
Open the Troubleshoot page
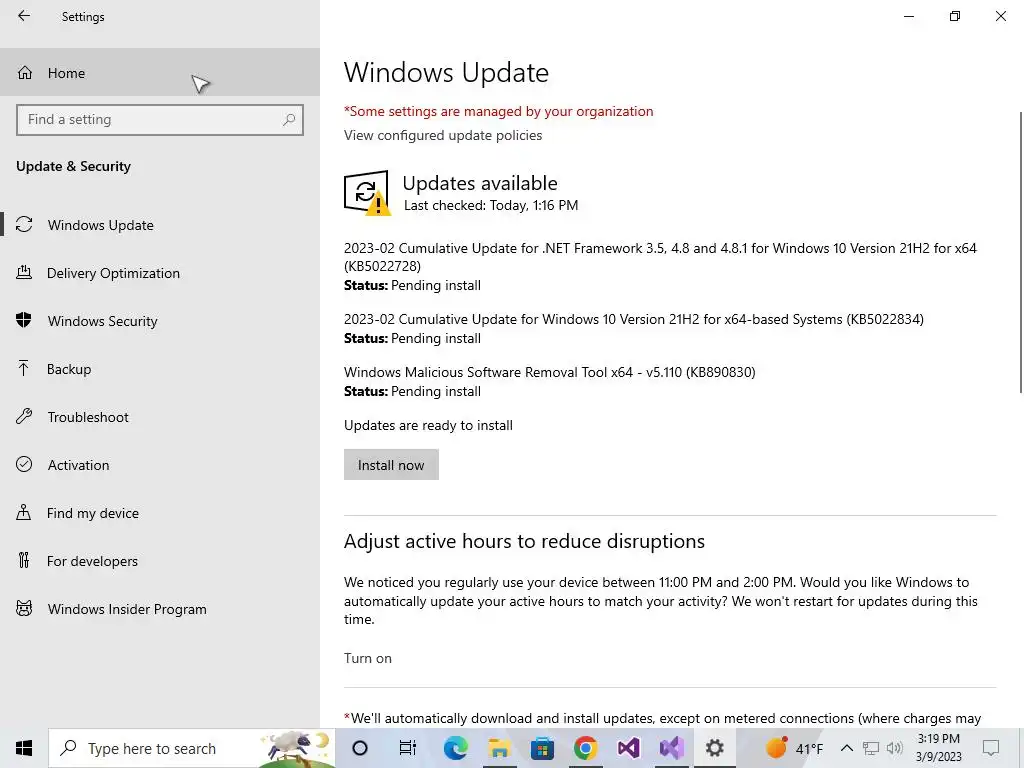coord(160,417)
